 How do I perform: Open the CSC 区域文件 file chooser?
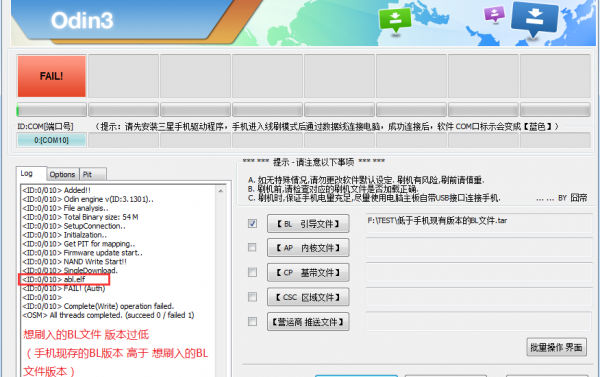pyautogui.click(x=308, y=297)
